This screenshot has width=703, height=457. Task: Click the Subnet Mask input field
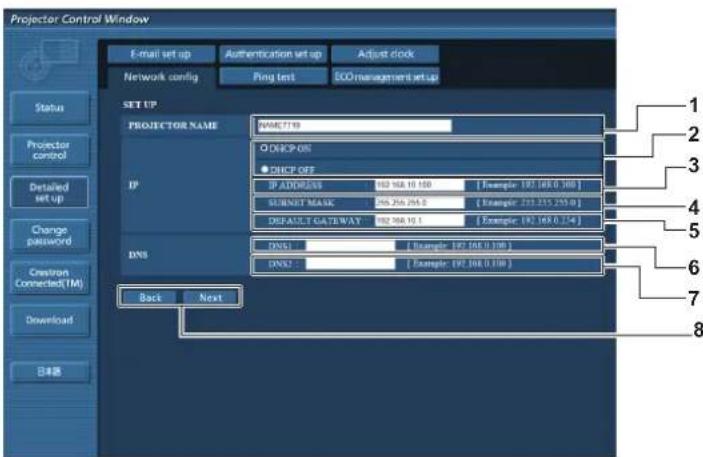pos(419,203)
